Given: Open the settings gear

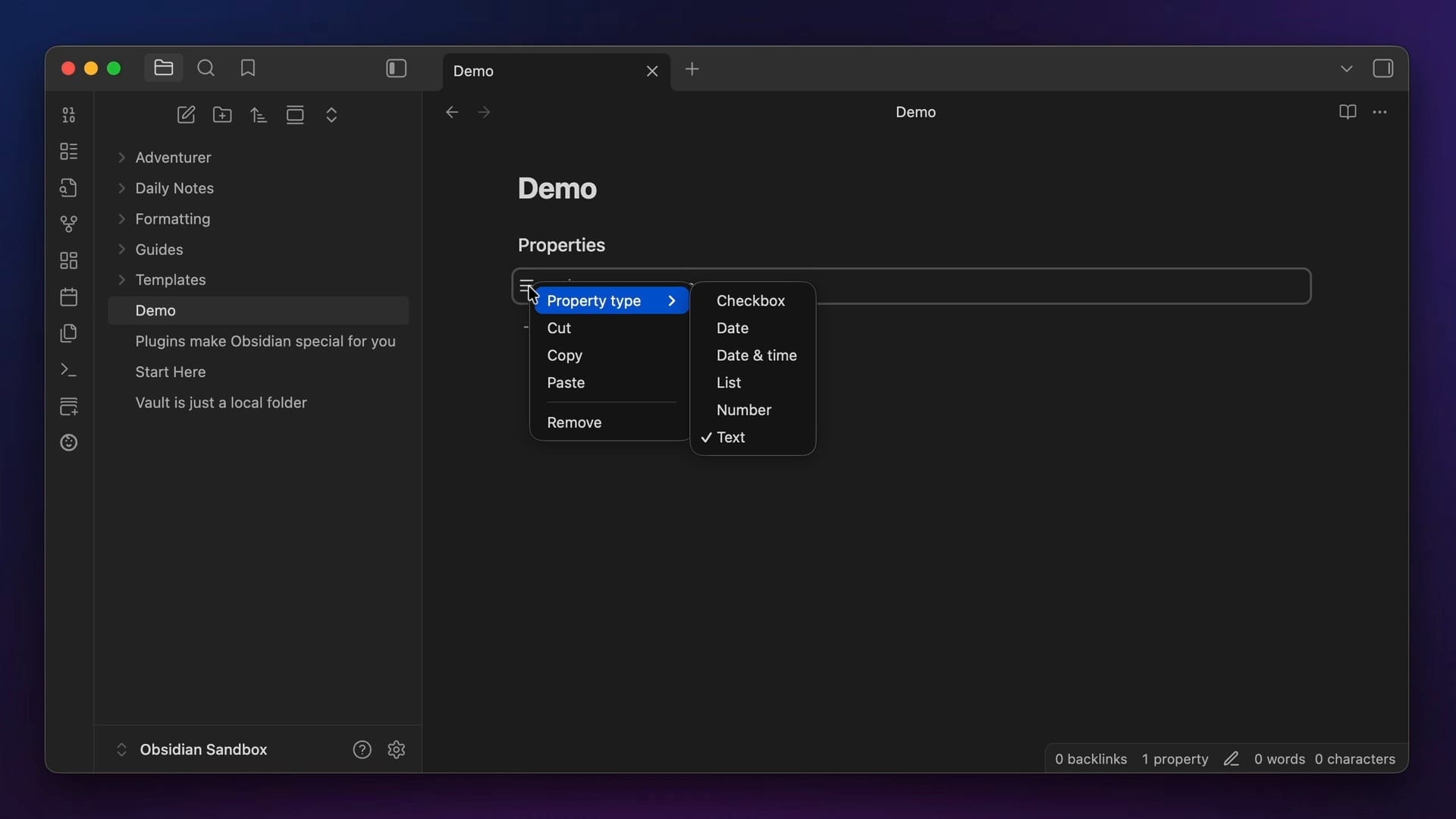Looking at the screenshot, I should pyautogui.click(x=396, y=749).
